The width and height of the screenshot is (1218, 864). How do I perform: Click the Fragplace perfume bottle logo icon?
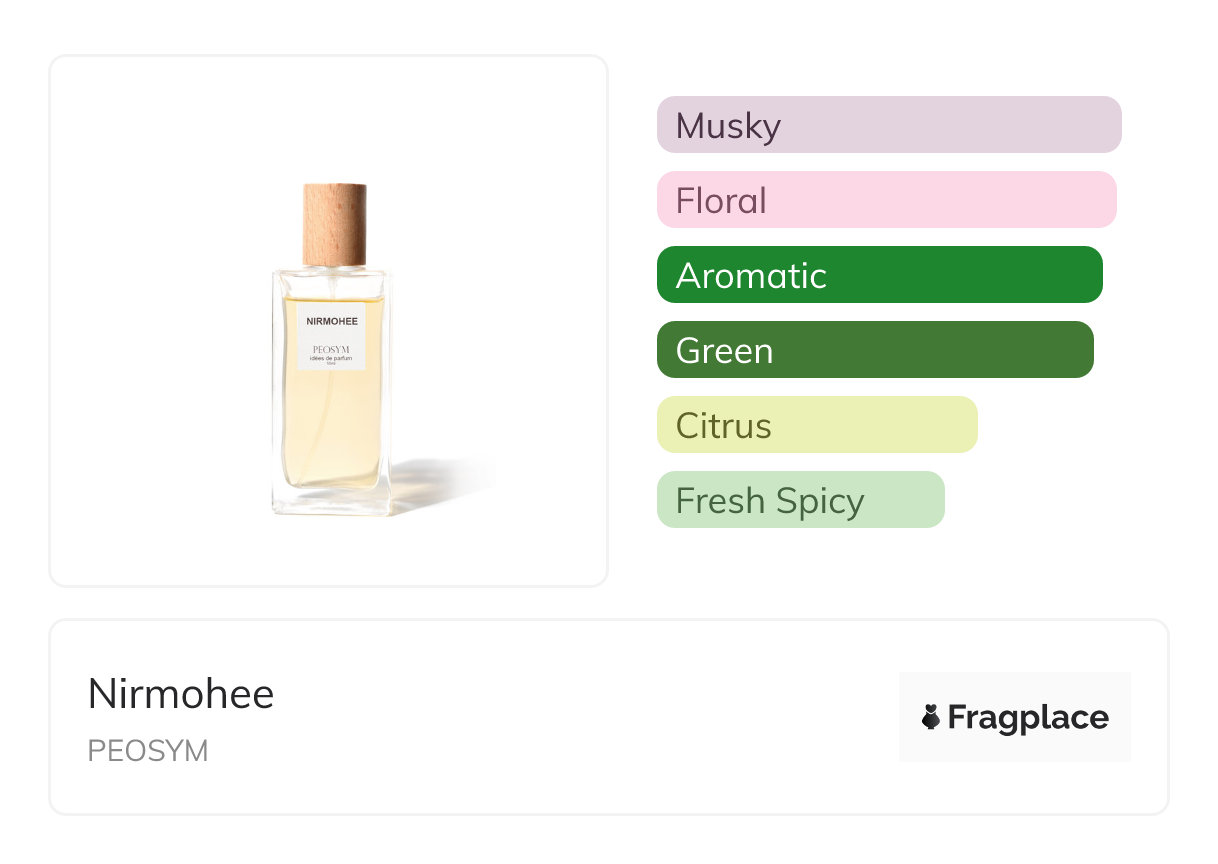(x=931, y=717)
